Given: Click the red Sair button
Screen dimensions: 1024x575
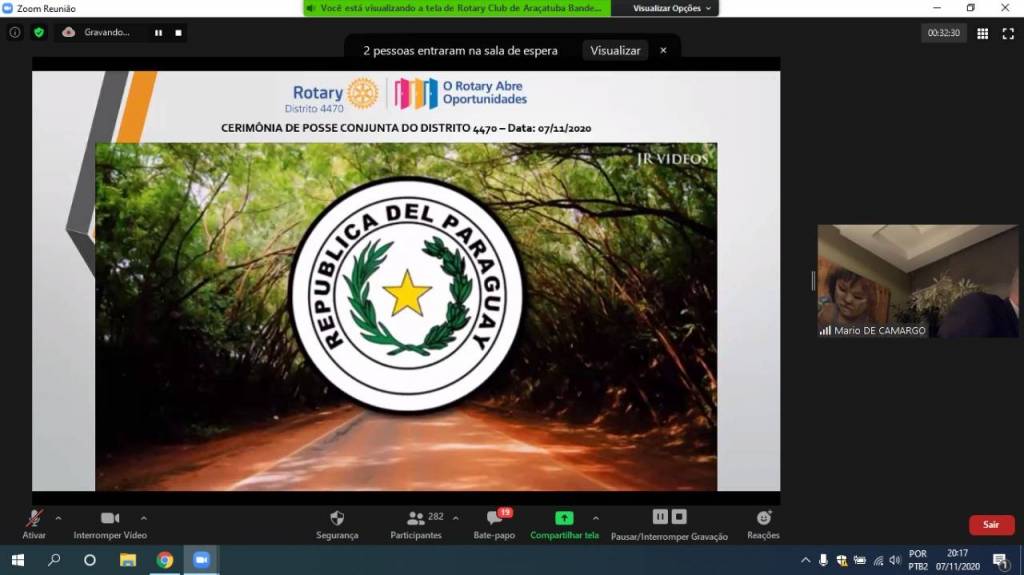Looking at the screenshot, I should pyautogui.click(x=991, y=525).
